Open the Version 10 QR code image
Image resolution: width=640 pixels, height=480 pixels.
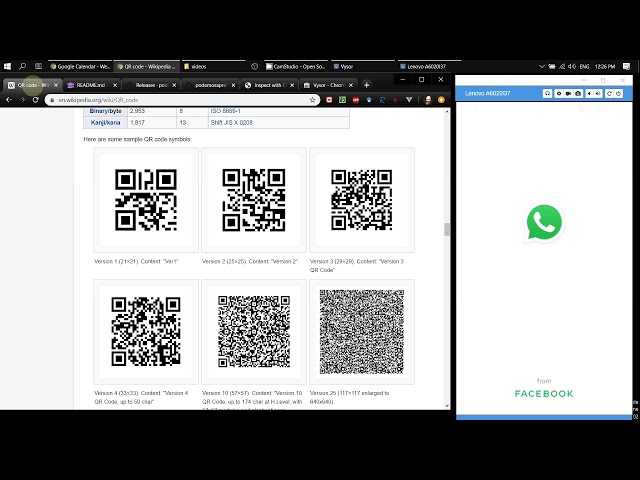[254, 331]
